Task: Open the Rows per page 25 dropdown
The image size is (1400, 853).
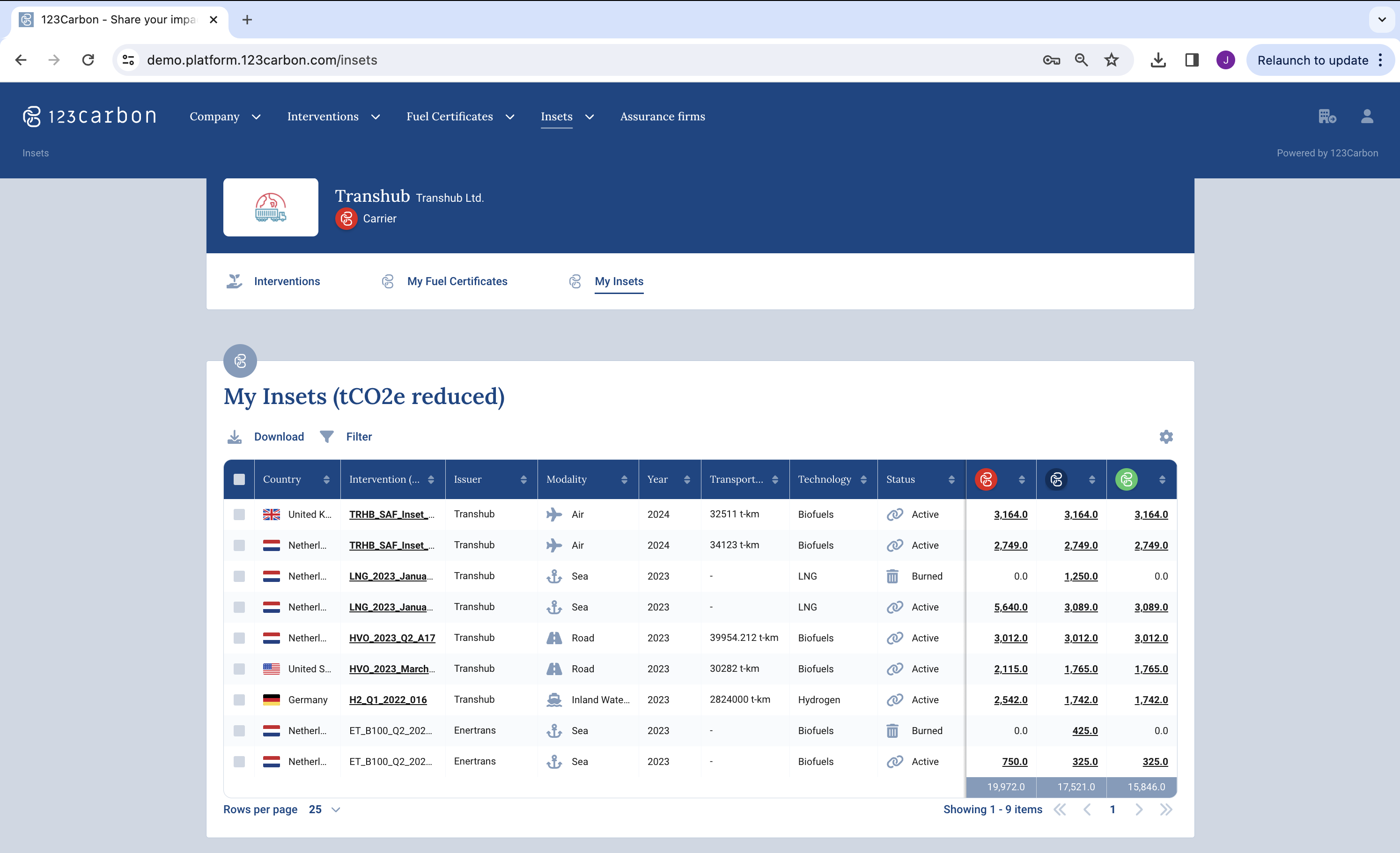Action: pyautogui.click(x=324, y=809)
